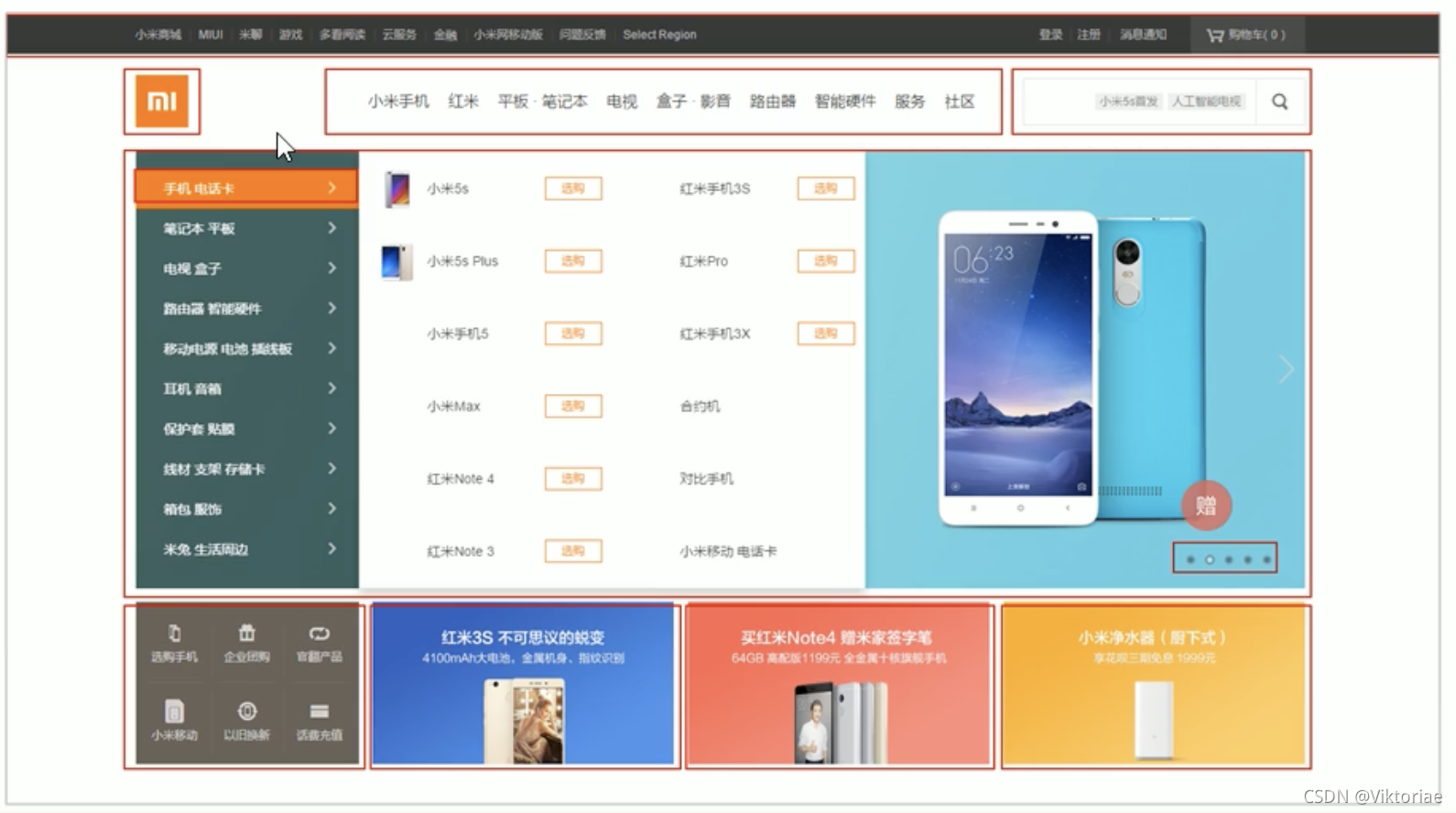Expand the 笔记本 平板 category chevron
The height and width of the screenshot is (813, 1456).
coord(331,228)
